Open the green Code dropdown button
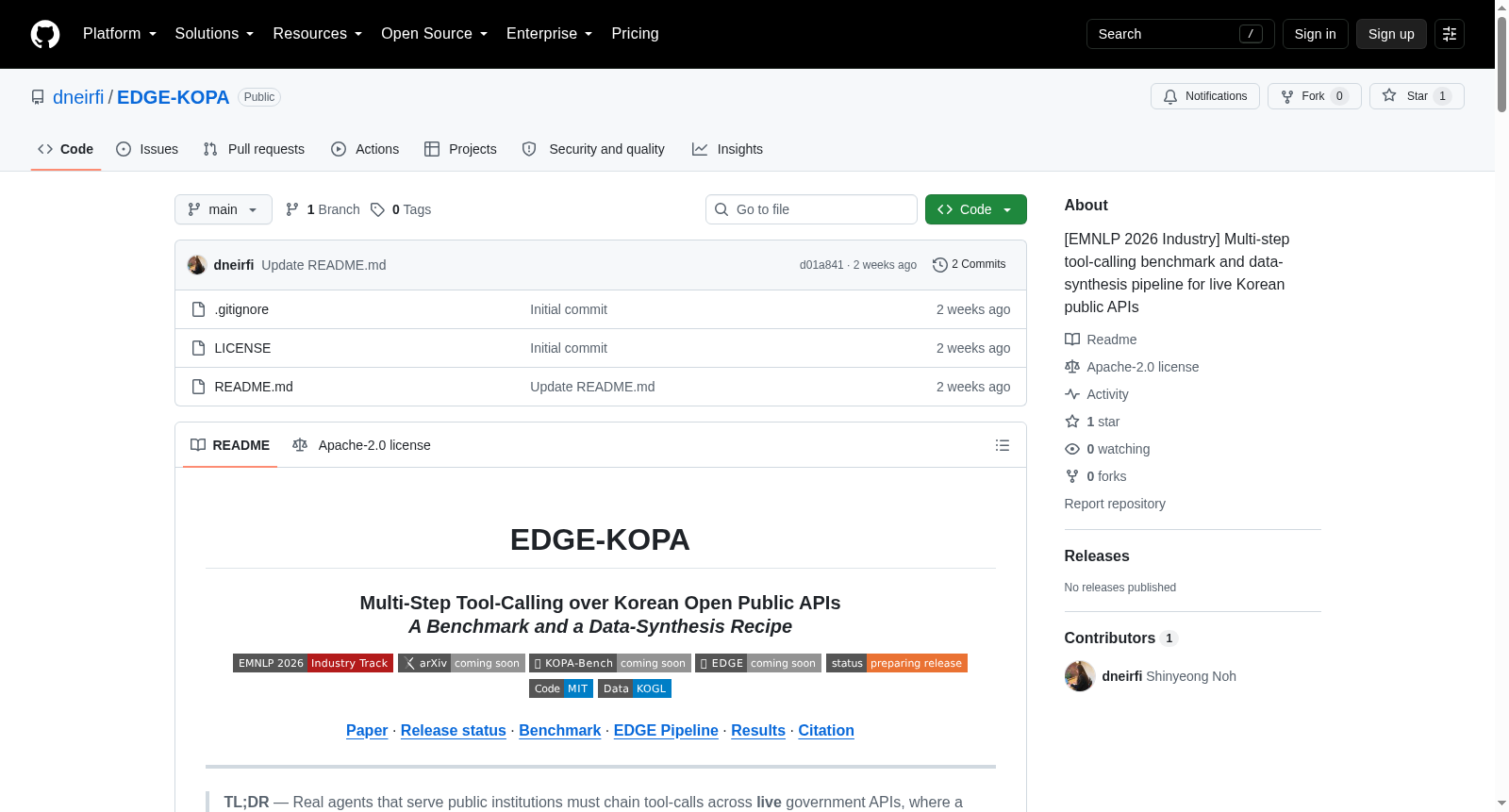This screenshot has height=812, width=1509. pos(976,209)
